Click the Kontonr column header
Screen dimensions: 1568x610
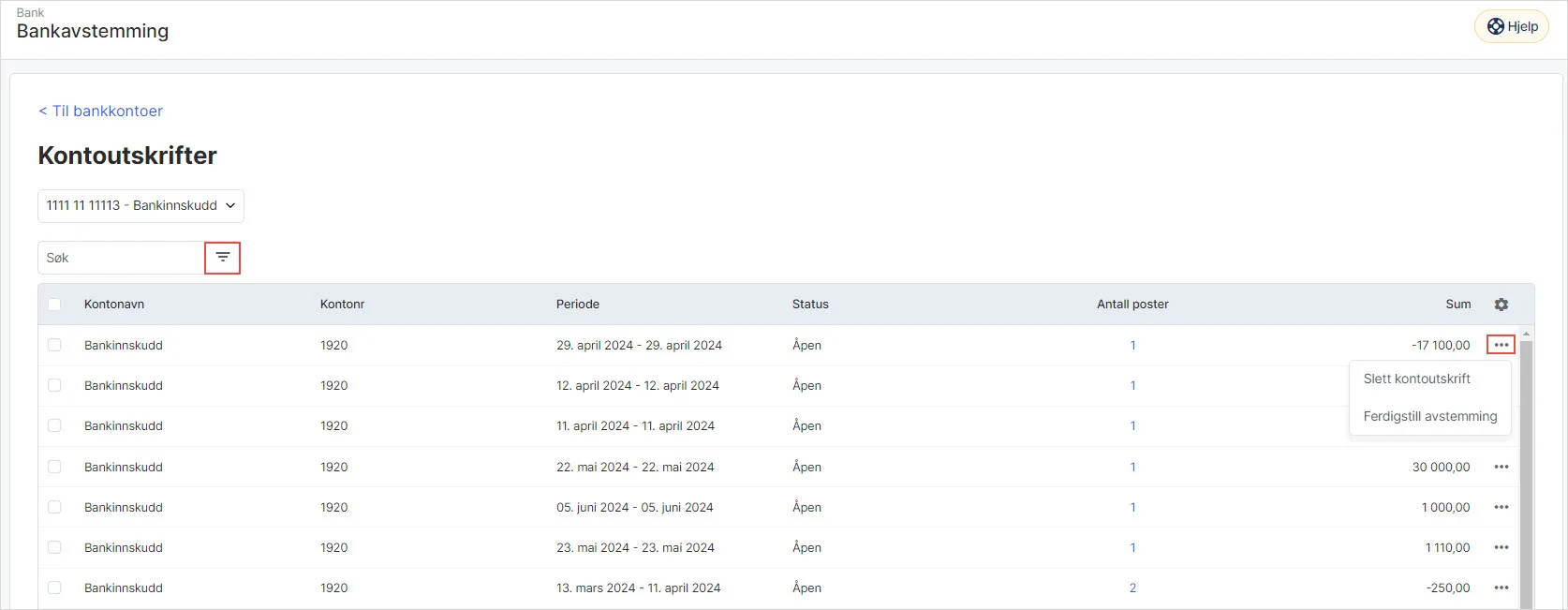342,305
